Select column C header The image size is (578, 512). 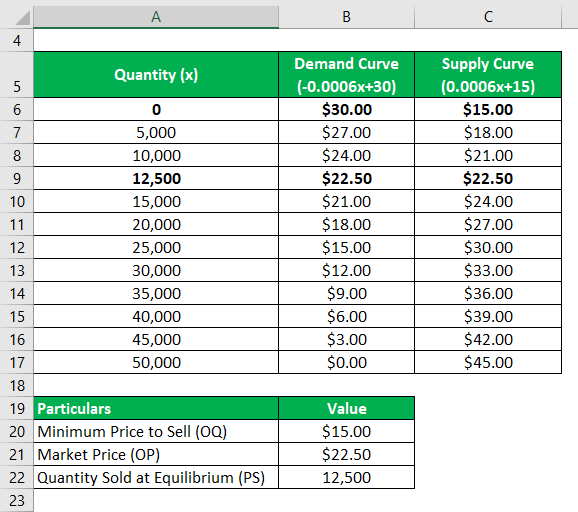point(488,17)
